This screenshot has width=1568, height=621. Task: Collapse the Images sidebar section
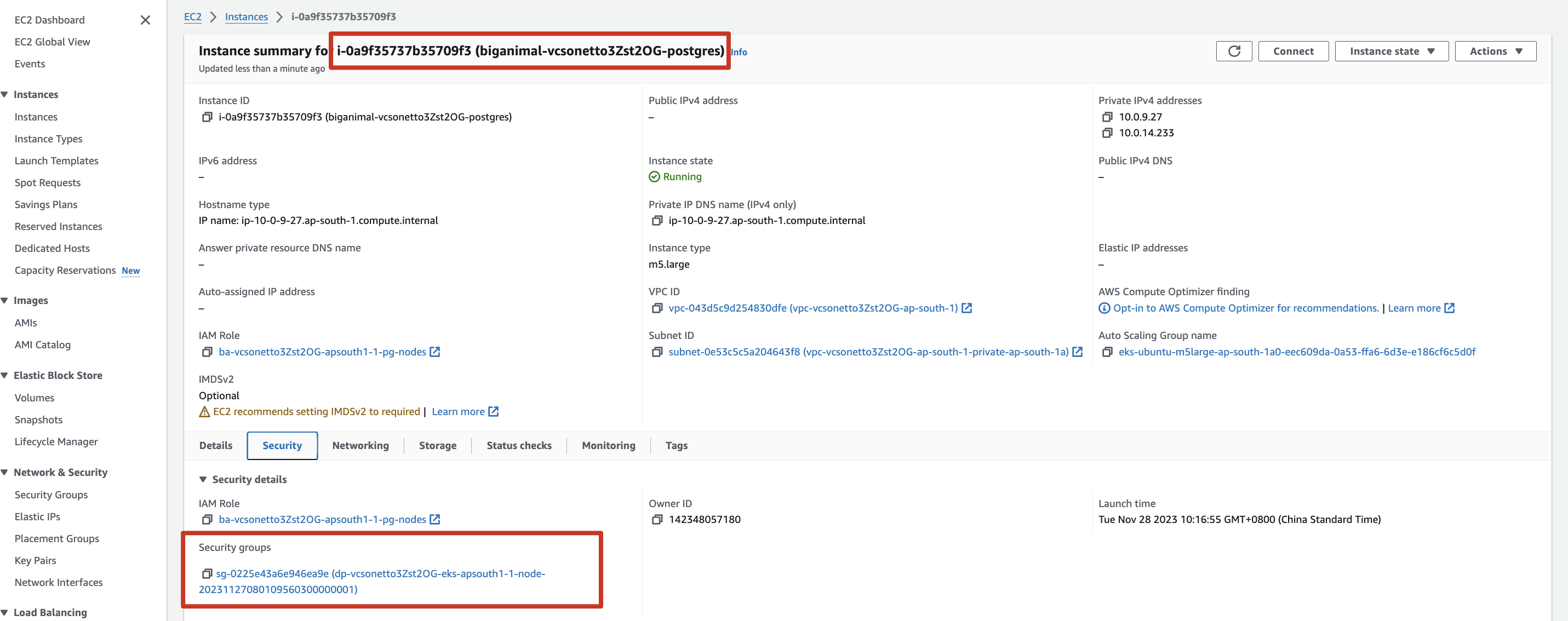coord(4,301)
